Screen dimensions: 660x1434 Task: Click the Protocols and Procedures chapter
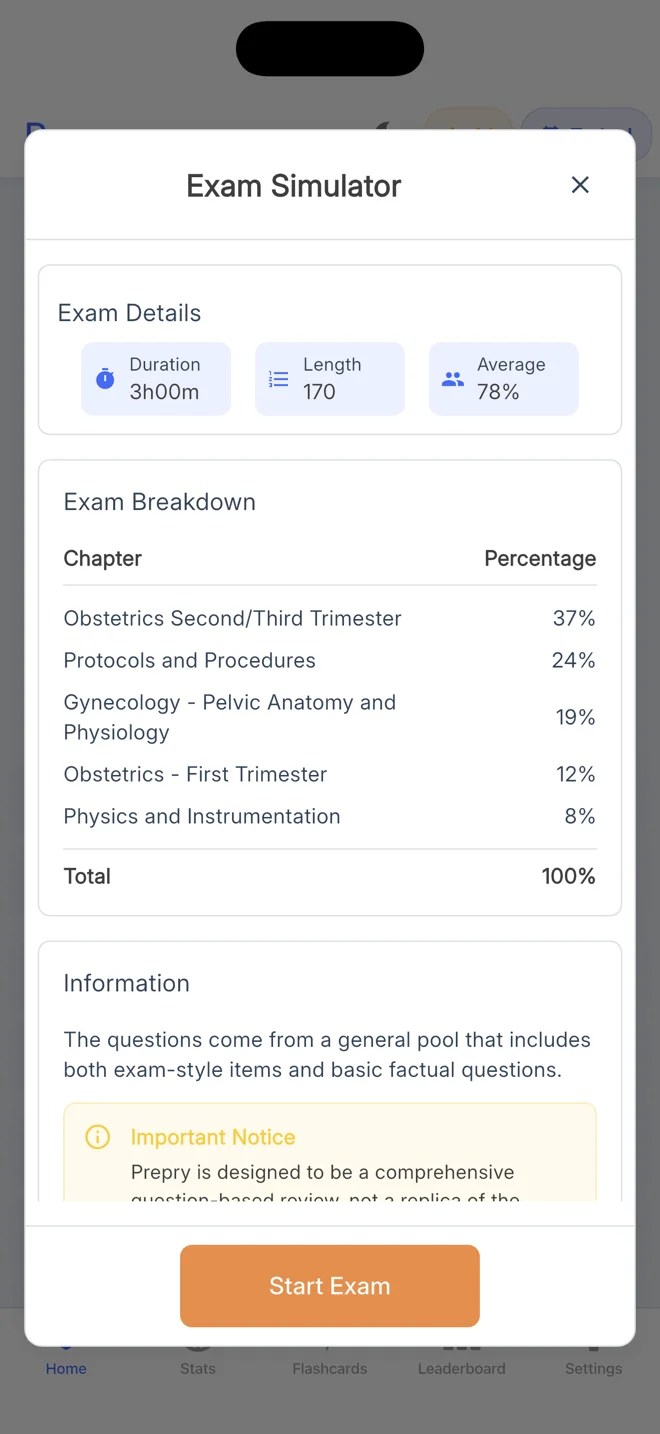point(189,660)
